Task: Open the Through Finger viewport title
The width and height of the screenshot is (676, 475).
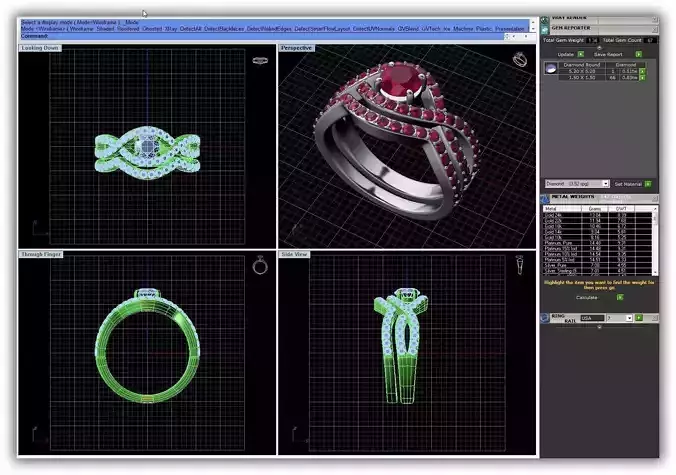Action: [41, 254]
